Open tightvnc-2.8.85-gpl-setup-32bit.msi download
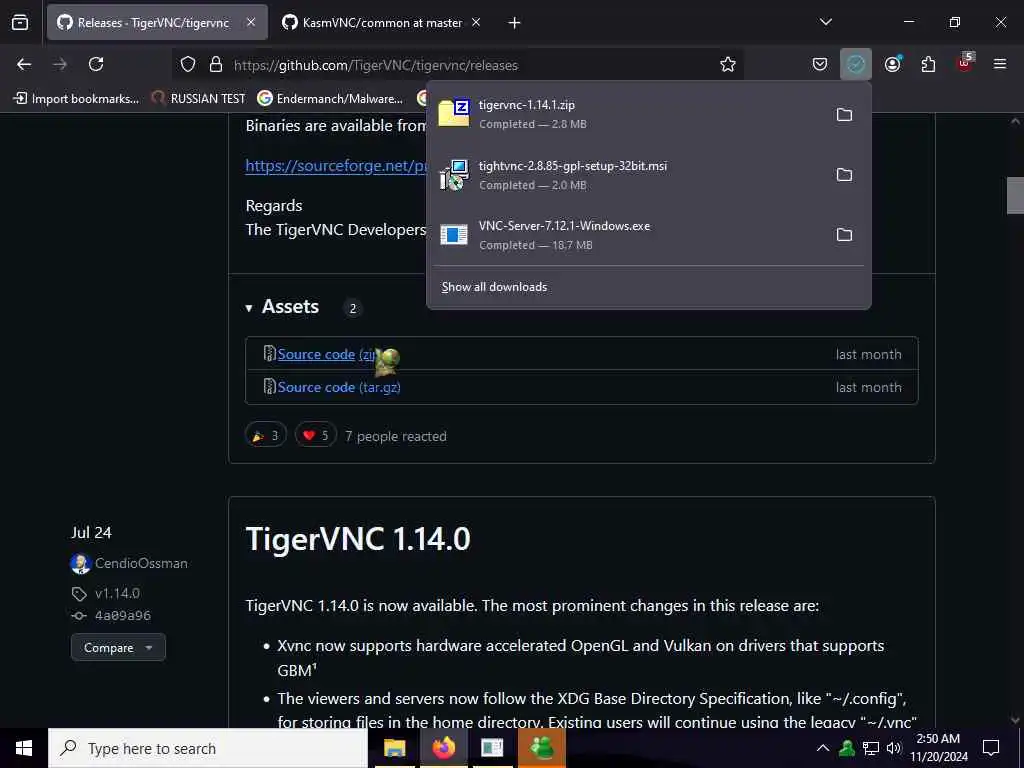Image resolution: width=1024 pixels, height=768 pixels. 627,174
